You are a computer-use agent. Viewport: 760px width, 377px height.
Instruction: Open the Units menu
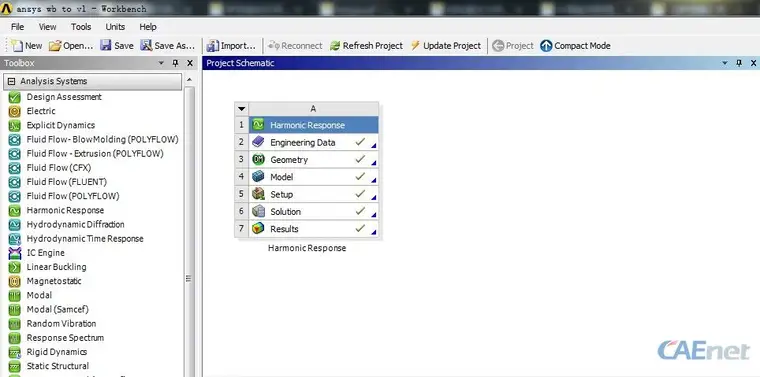[115, 27]
